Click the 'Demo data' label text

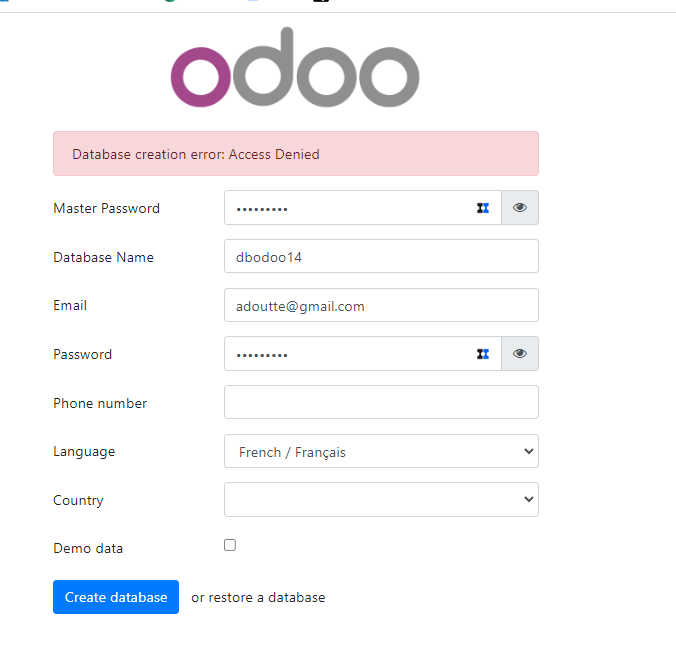(x=88, y=549)
